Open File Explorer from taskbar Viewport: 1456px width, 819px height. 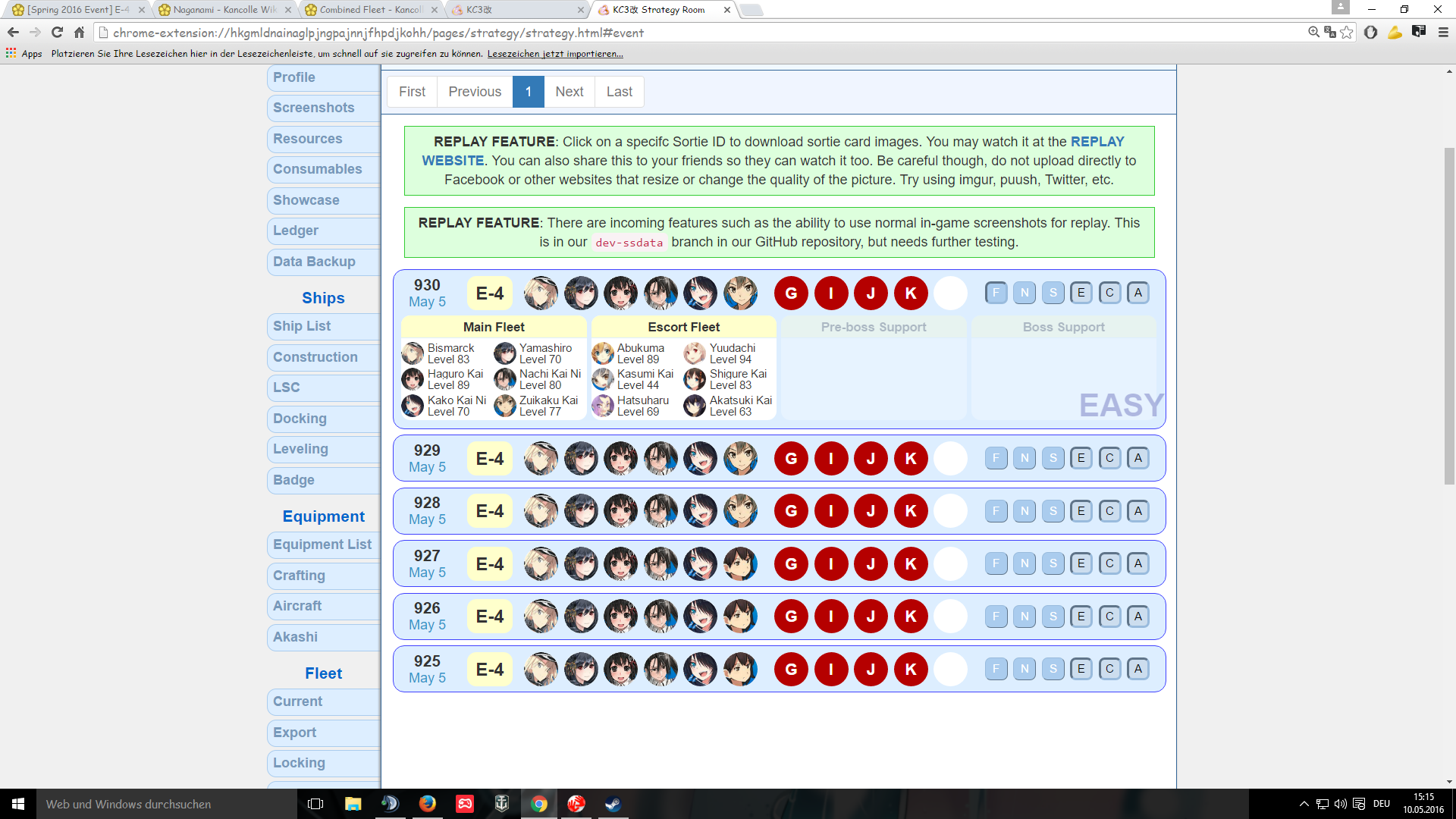pos(353,804)
